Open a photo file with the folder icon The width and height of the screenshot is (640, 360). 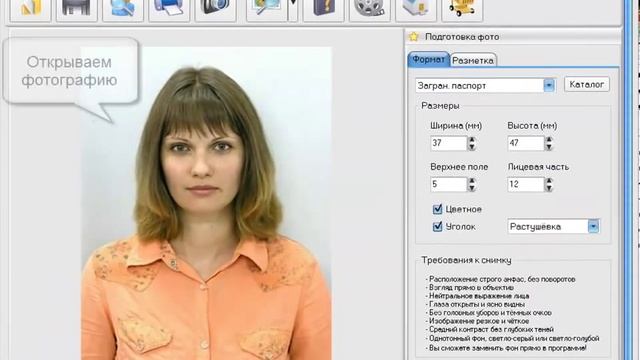pyautogui.click(x=30, y=9)
